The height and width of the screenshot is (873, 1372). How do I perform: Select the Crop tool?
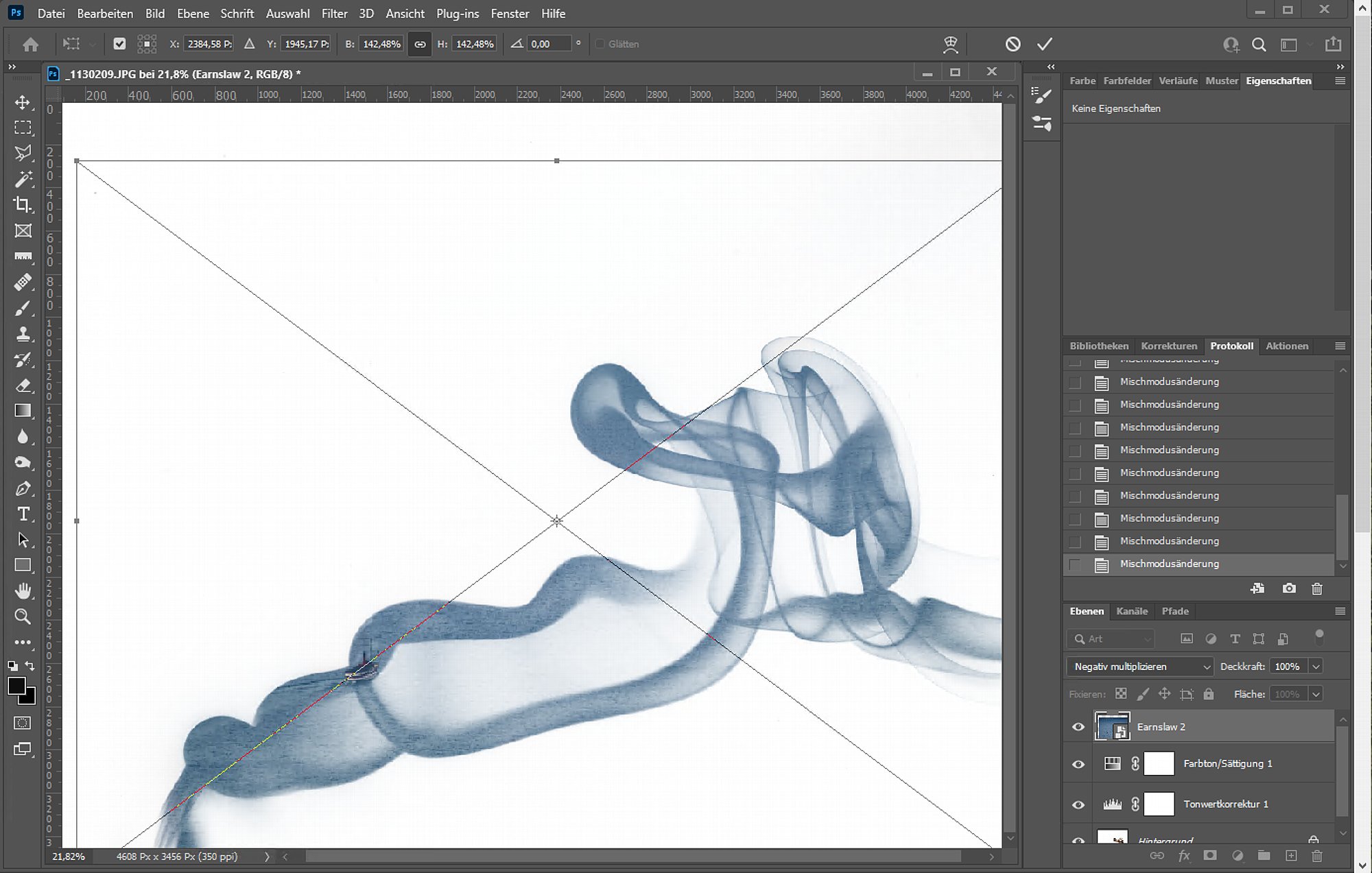23,204
